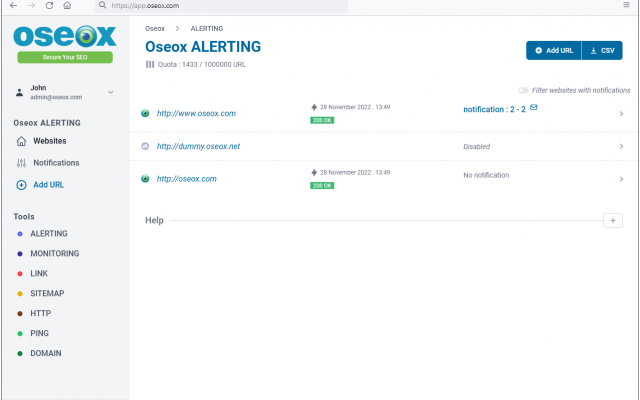Viewport: 640px width, 400px height.
Task: Select the ALERTING tool
Action: pyautogui.click(x=49, y=233)
